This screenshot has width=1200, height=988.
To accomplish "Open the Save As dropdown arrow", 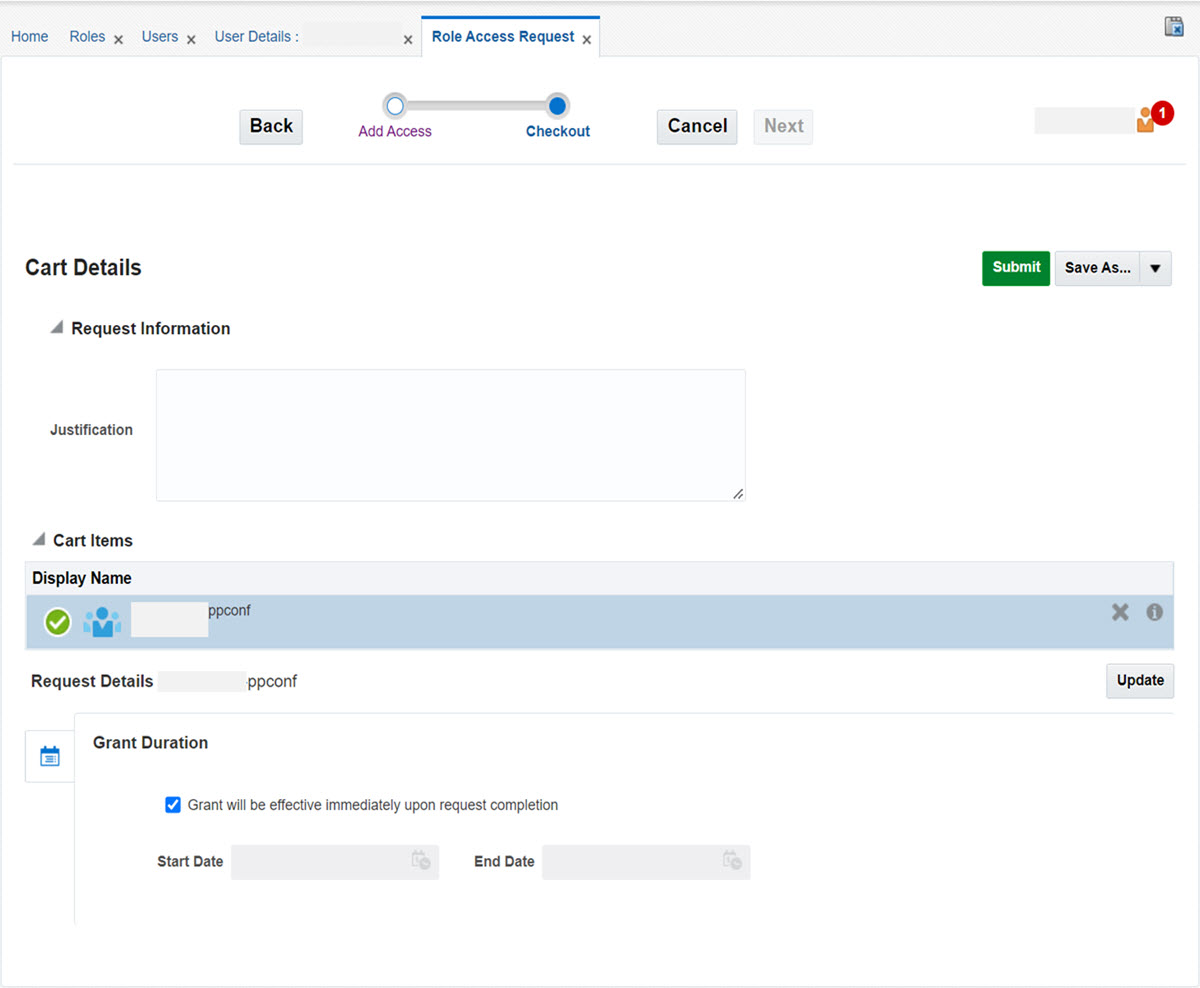I will (1155, 268).
